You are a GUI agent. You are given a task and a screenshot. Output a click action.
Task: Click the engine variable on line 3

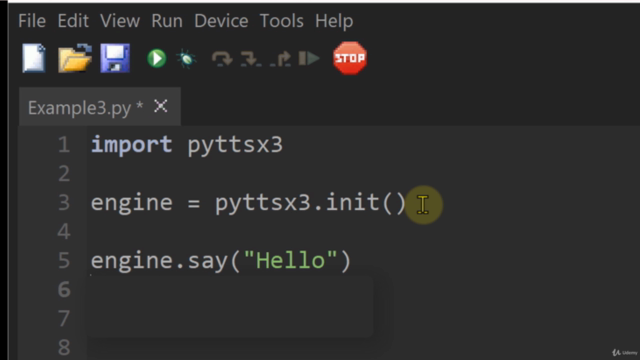pos(131,204)
